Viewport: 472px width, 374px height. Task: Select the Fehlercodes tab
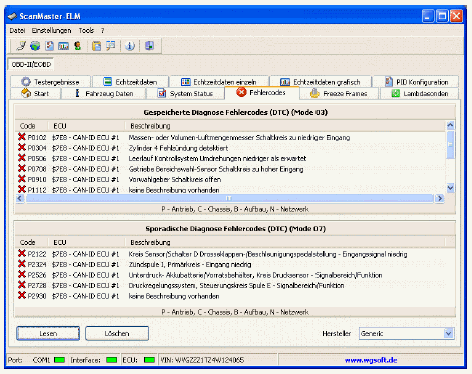(x=262, y=93)
